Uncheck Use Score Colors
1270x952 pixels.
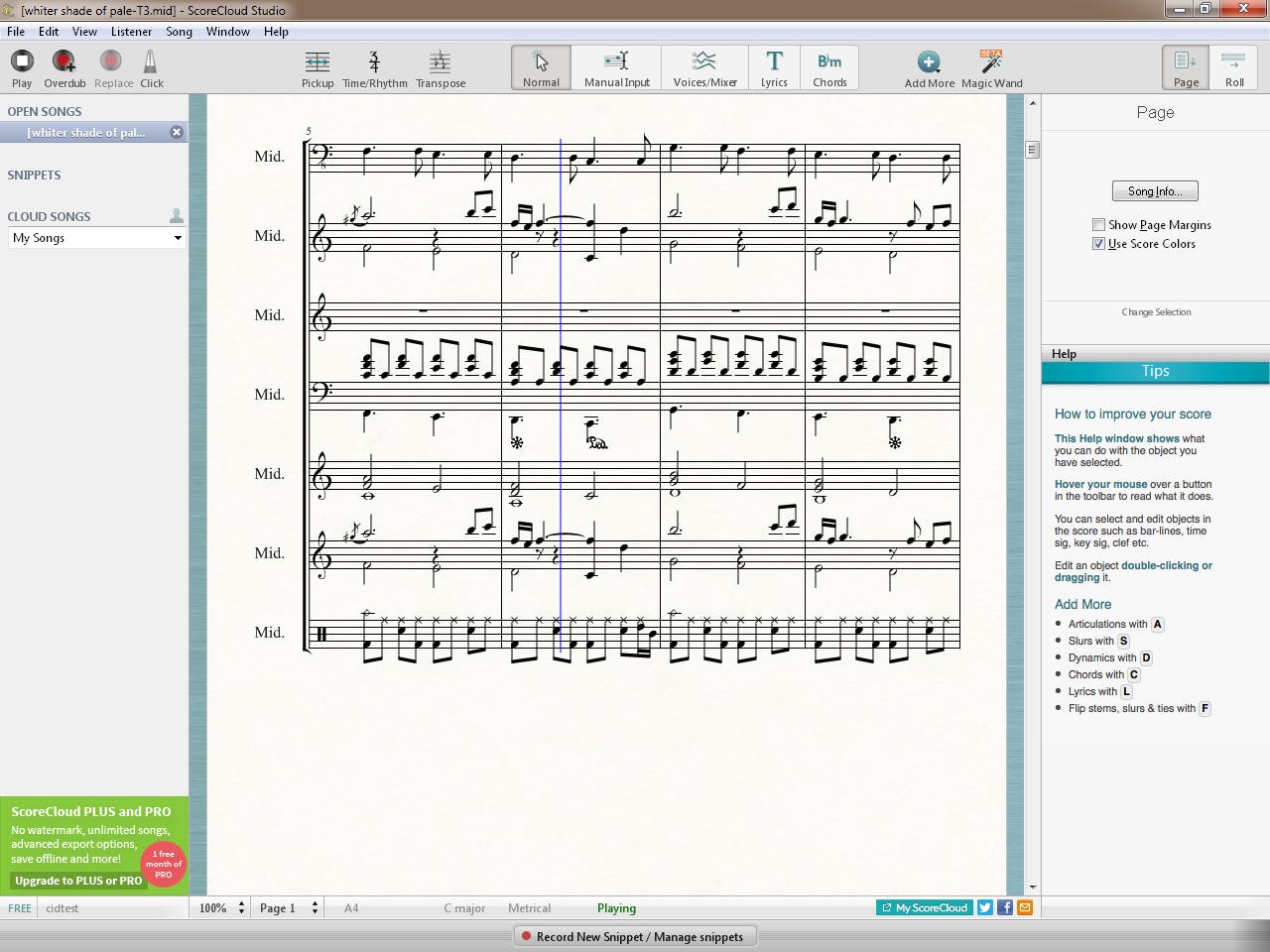(1098, 244)
